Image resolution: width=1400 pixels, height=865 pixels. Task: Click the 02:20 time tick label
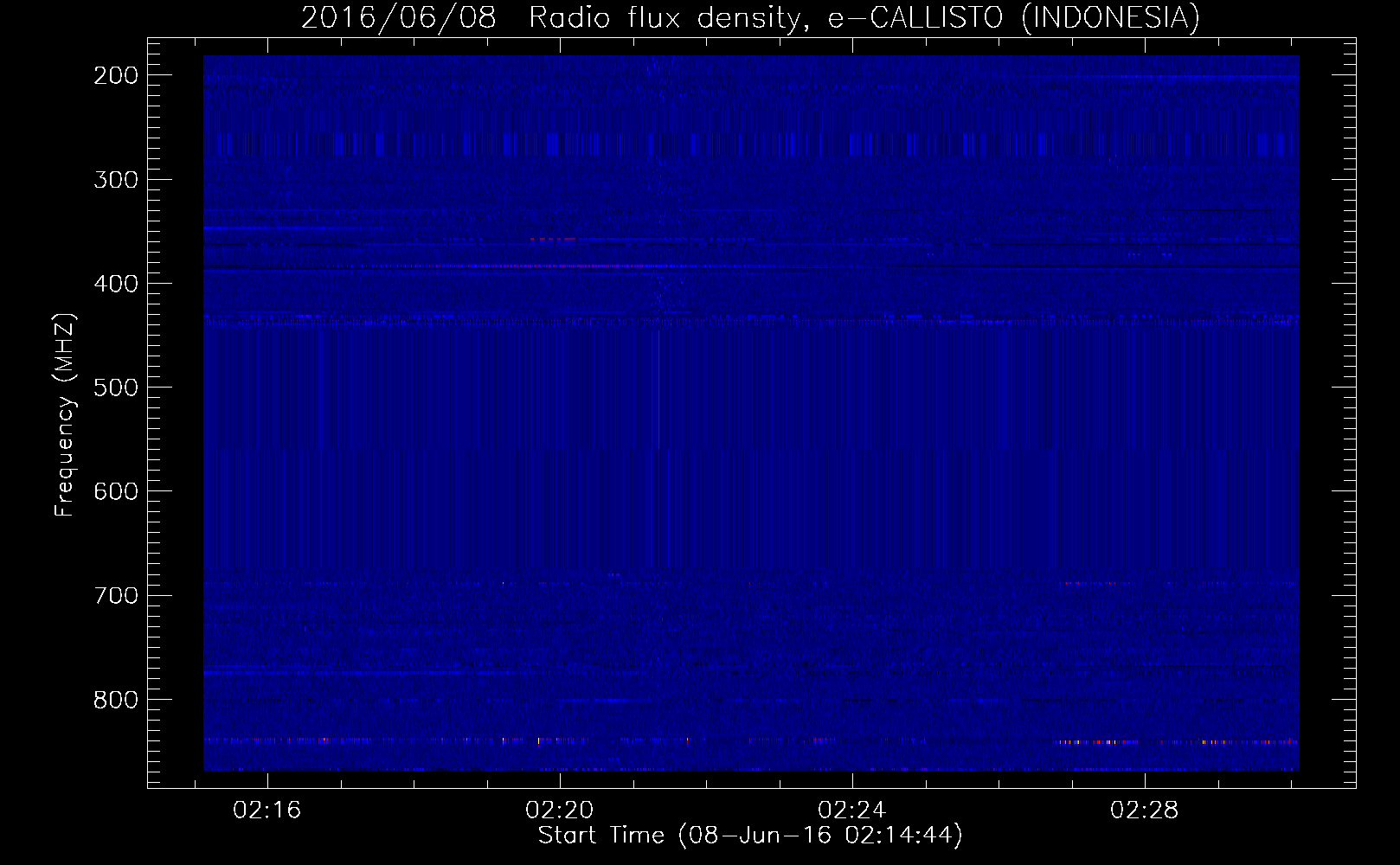coord(560,811)
